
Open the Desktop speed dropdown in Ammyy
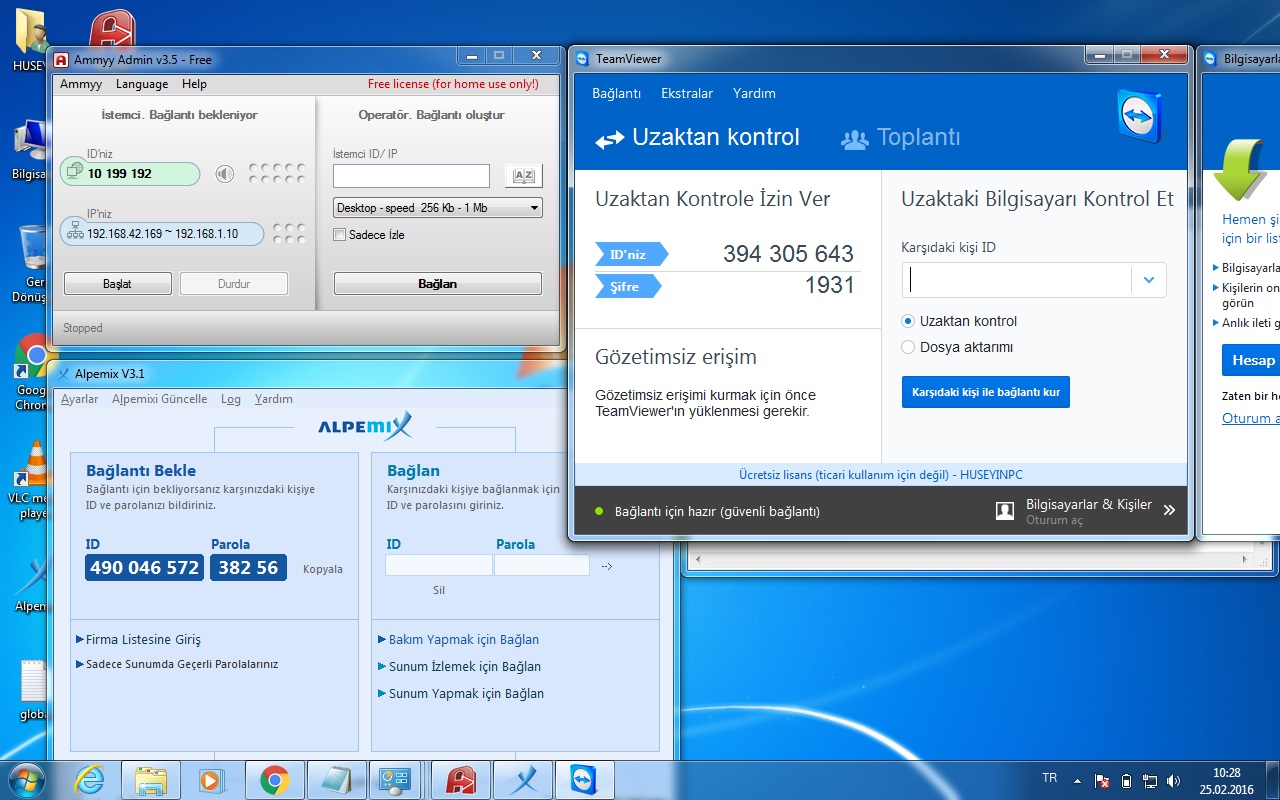437,208
